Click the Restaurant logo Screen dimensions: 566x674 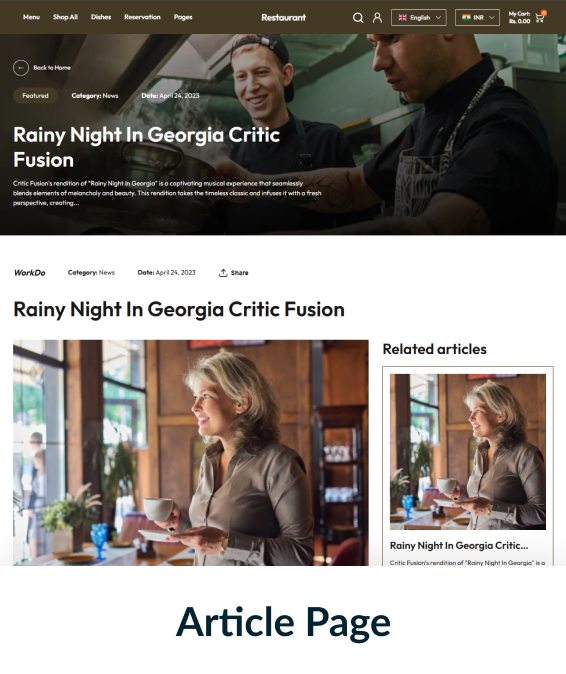point(284,18)
